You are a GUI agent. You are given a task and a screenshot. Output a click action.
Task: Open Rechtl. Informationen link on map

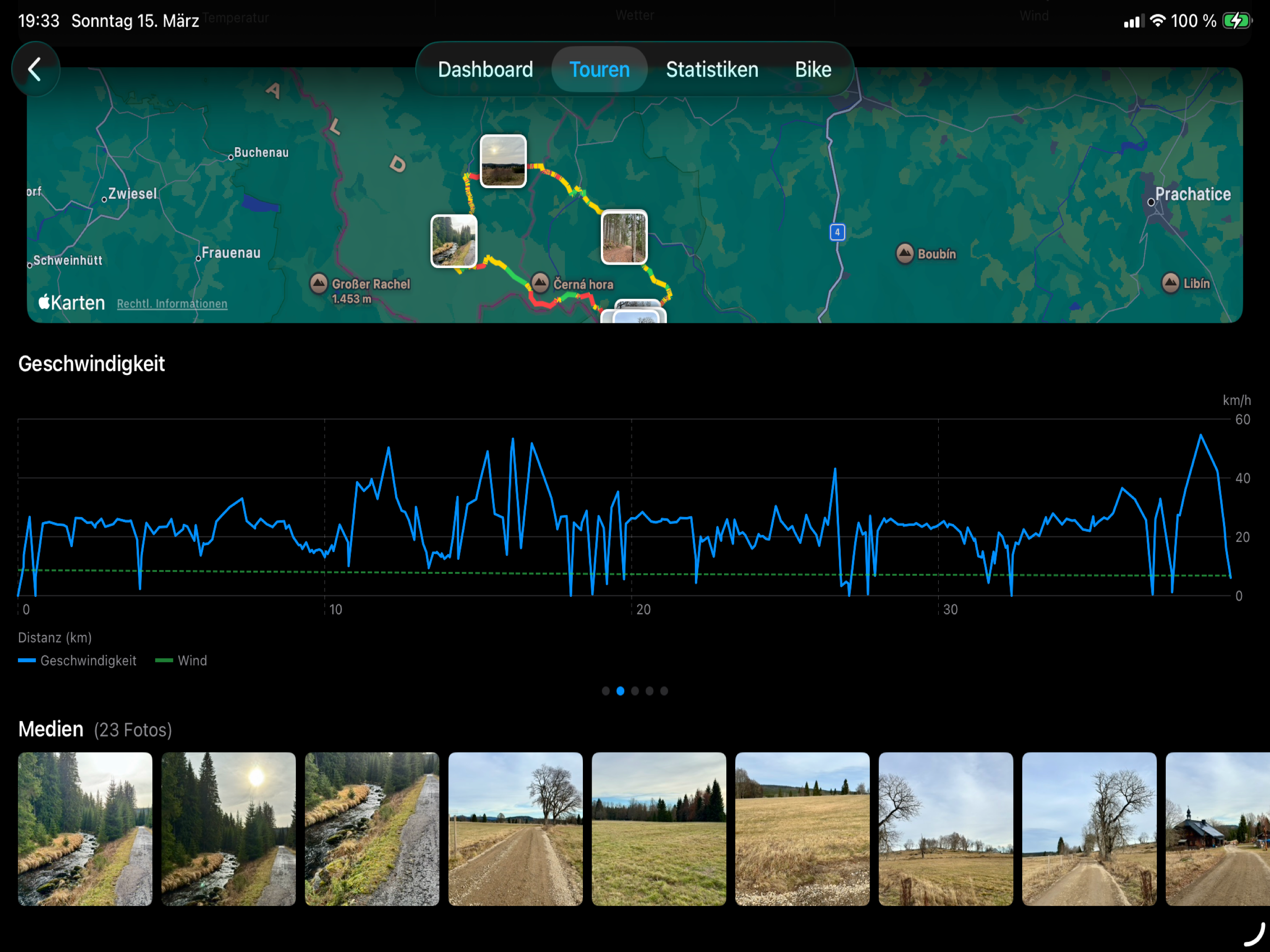(x=172, y=303)
